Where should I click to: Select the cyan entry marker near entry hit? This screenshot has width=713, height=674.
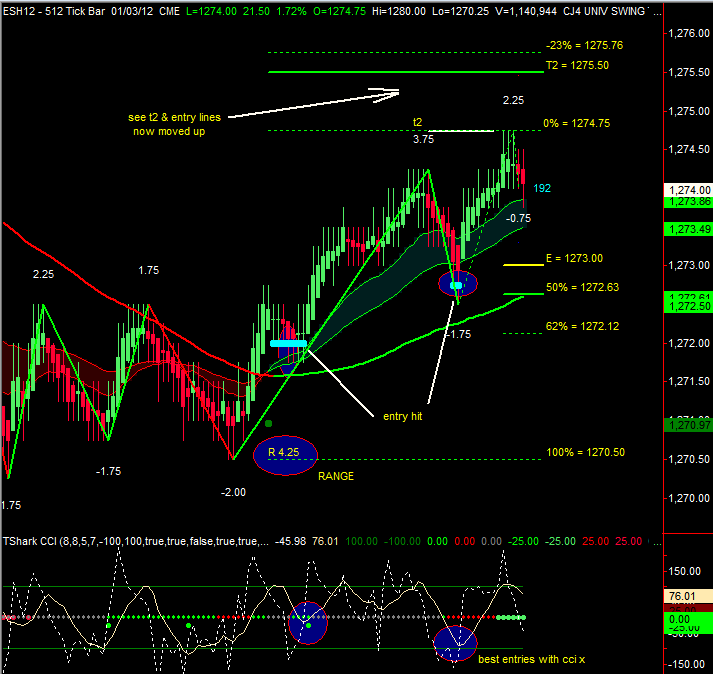289,343
